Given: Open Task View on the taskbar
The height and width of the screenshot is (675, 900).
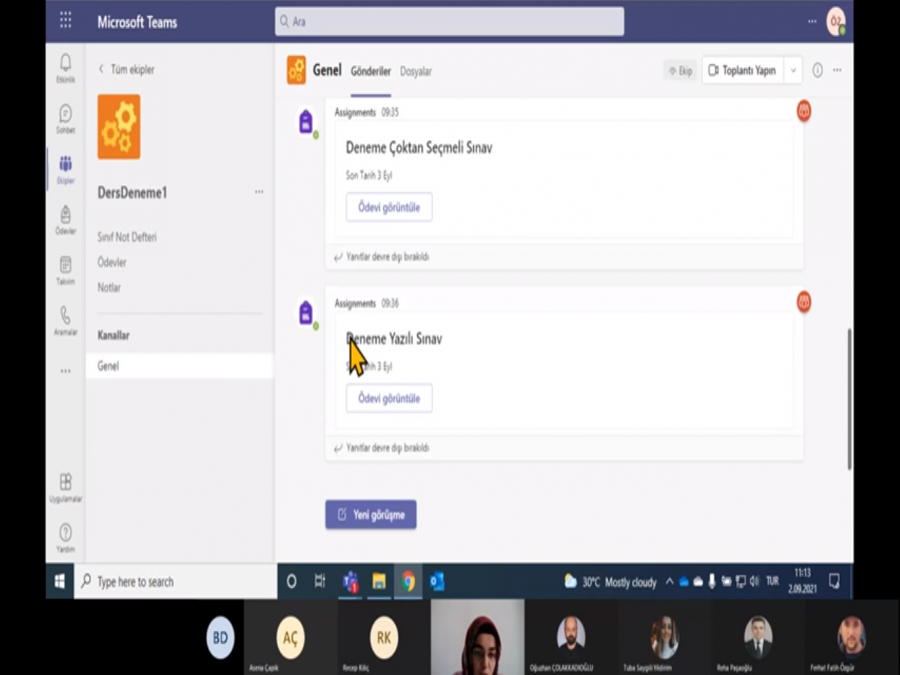Looking at the screenshot, I should click(x=320, y=581).
